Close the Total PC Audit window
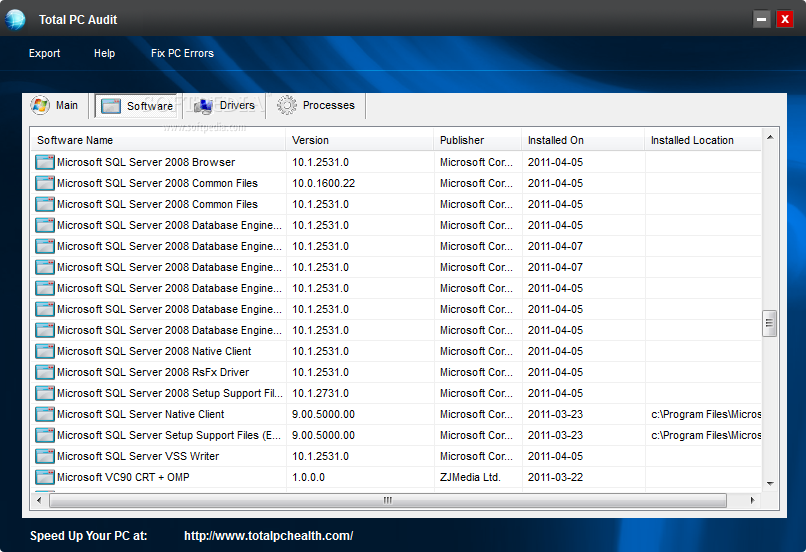806x552 pixels. pyautogui.click(x=785, y=20)
